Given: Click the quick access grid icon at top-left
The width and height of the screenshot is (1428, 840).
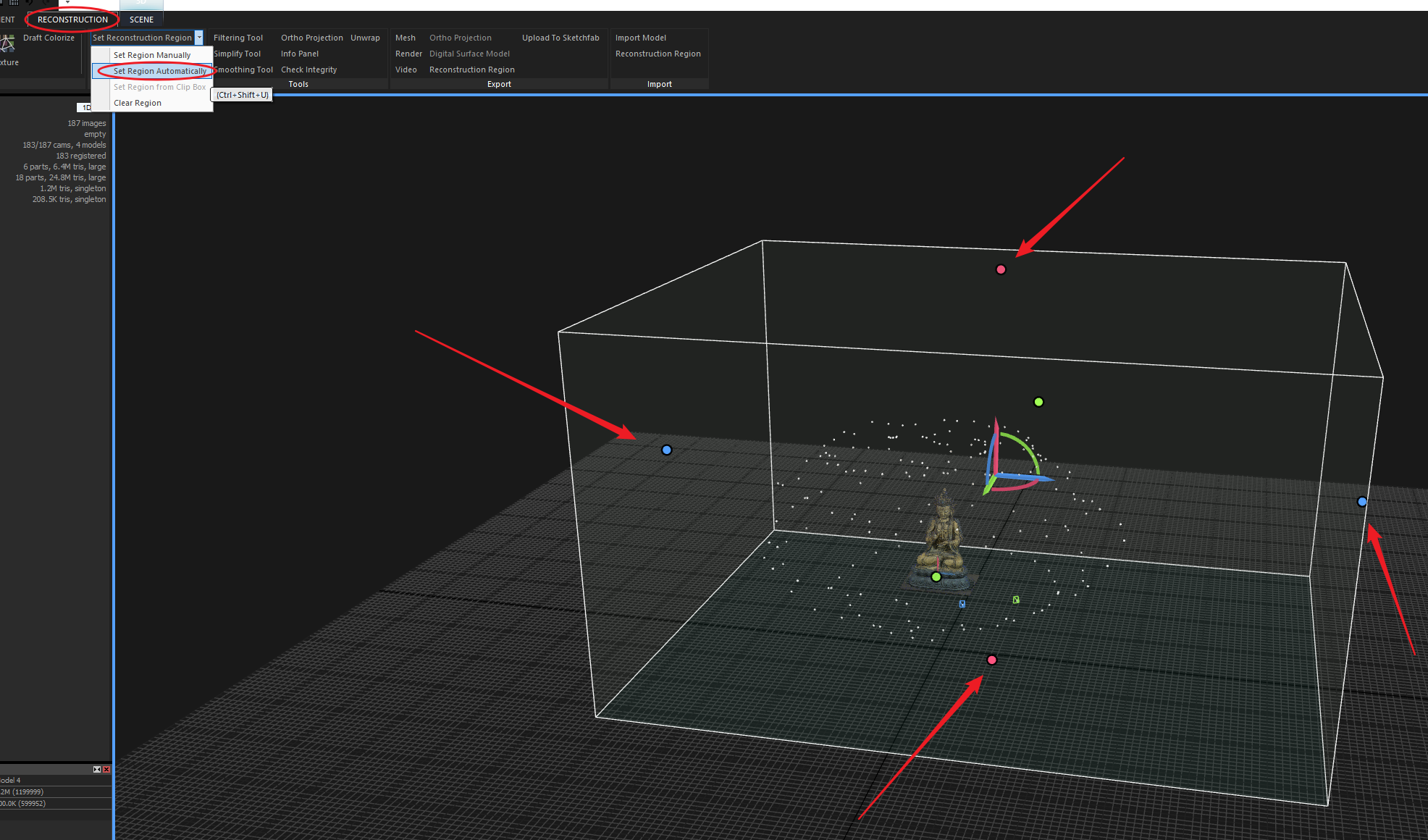Looking at the screenshot, I should pos(13,3).
